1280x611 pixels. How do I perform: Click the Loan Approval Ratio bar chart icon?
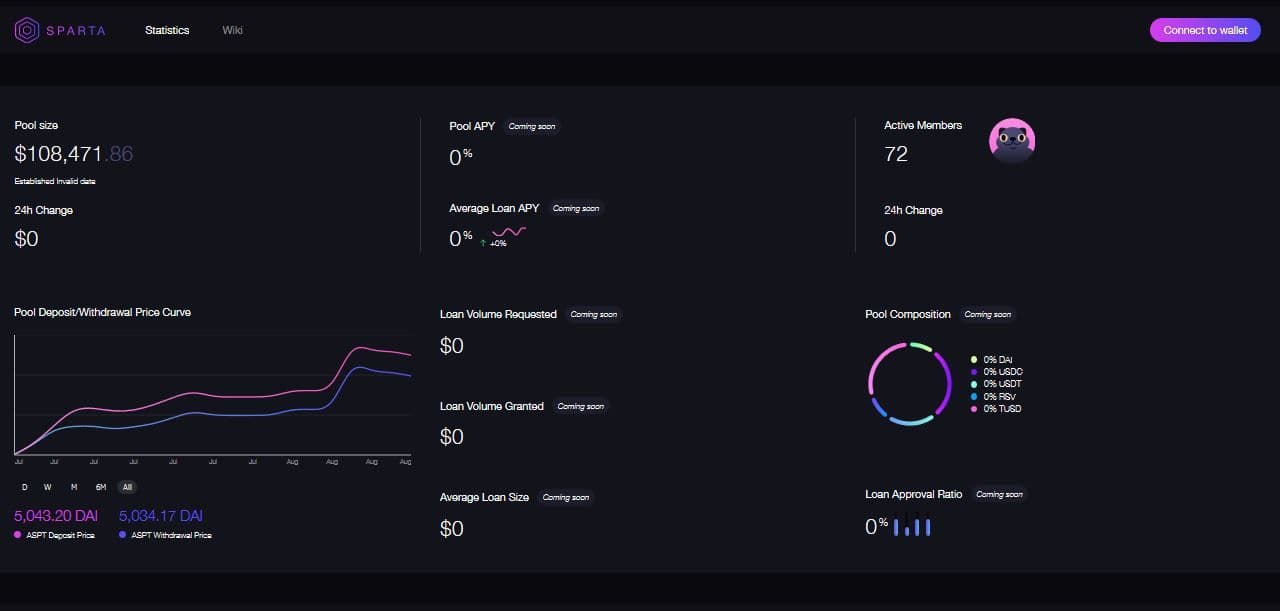click(x=912, y=525)
